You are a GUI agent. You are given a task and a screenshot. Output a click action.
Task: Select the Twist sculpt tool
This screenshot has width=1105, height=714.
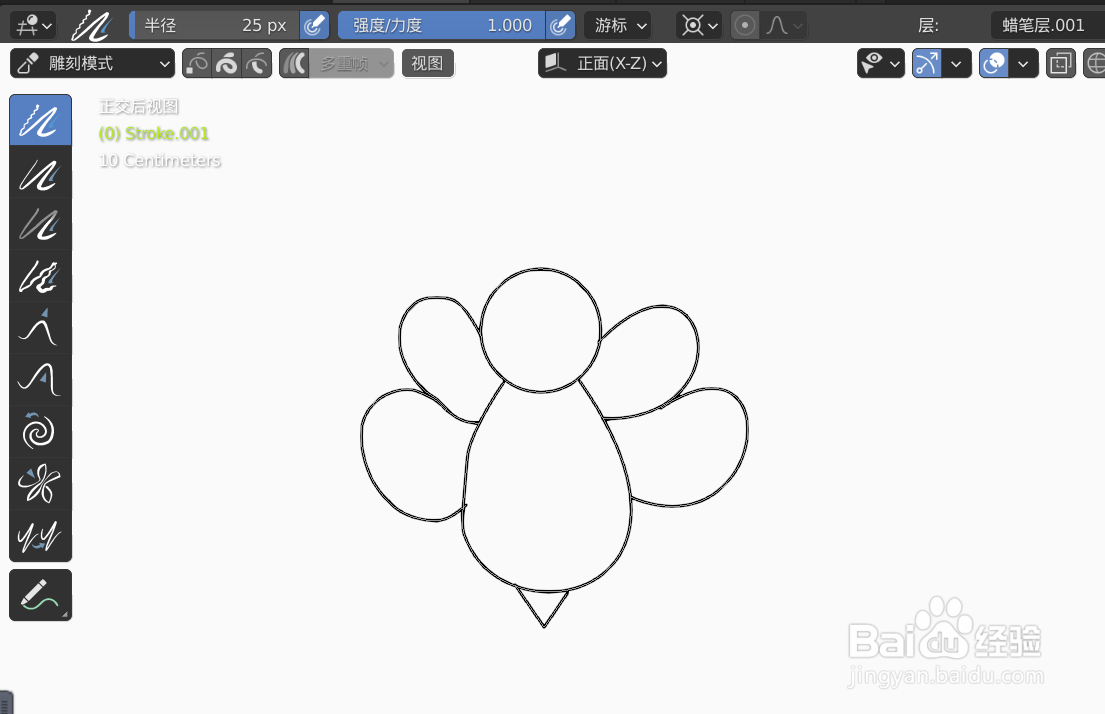[40, 431]
